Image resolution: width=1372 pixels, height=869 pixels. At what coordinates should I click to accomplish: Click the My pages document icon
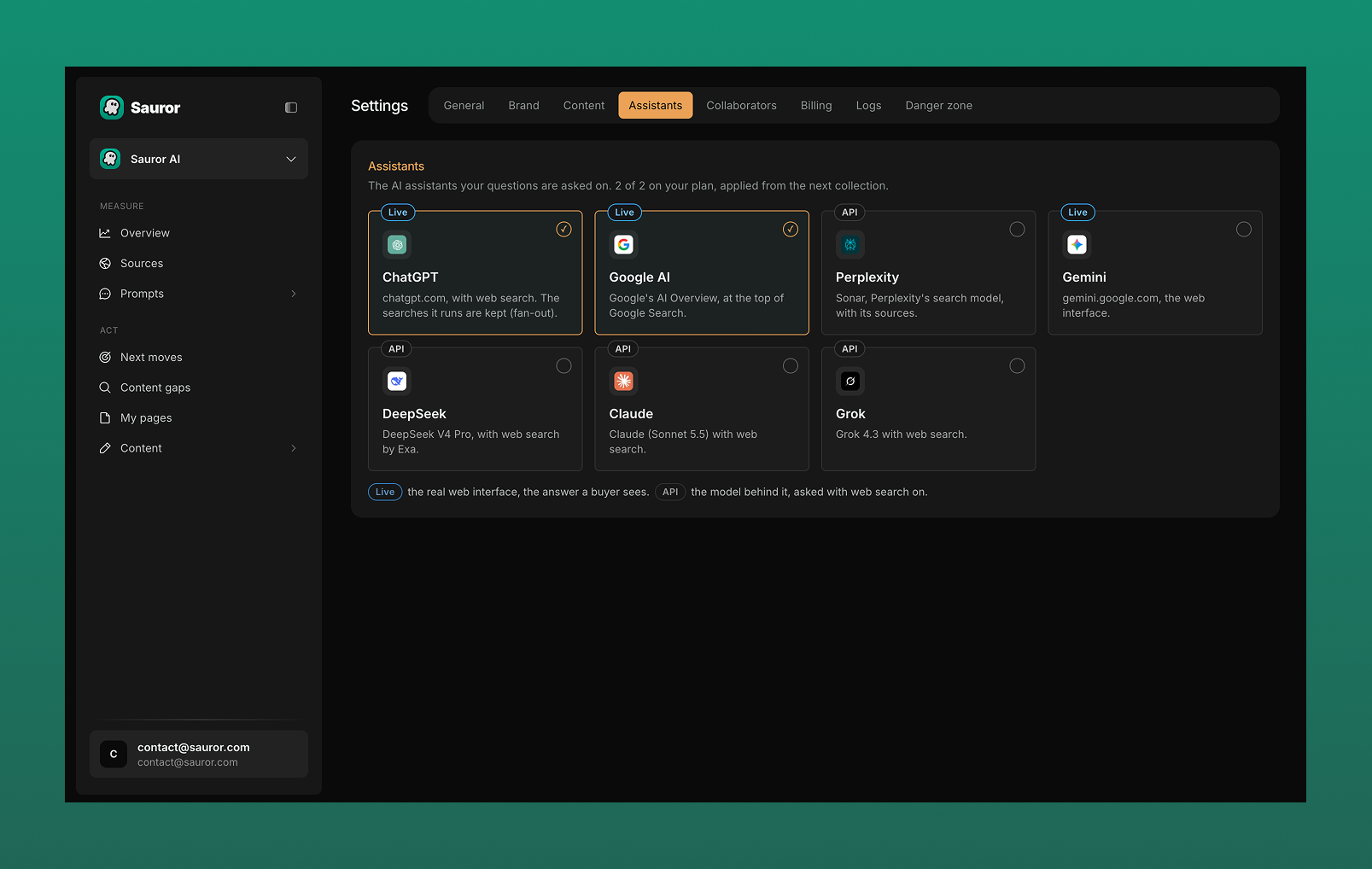click(x=105, y=418)
